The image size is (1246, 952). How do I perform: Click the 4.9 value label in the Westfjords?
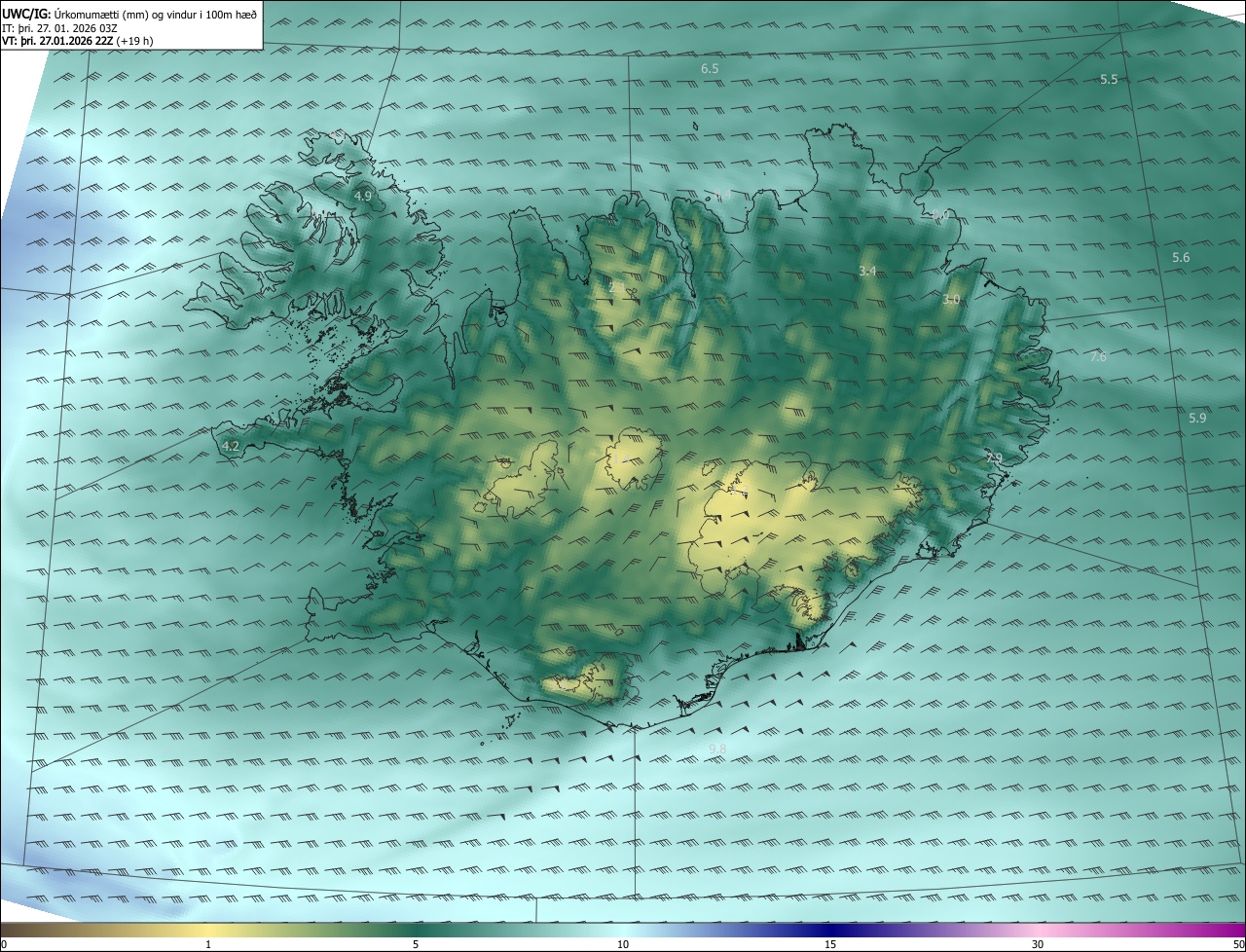click(x=363, y=197)
